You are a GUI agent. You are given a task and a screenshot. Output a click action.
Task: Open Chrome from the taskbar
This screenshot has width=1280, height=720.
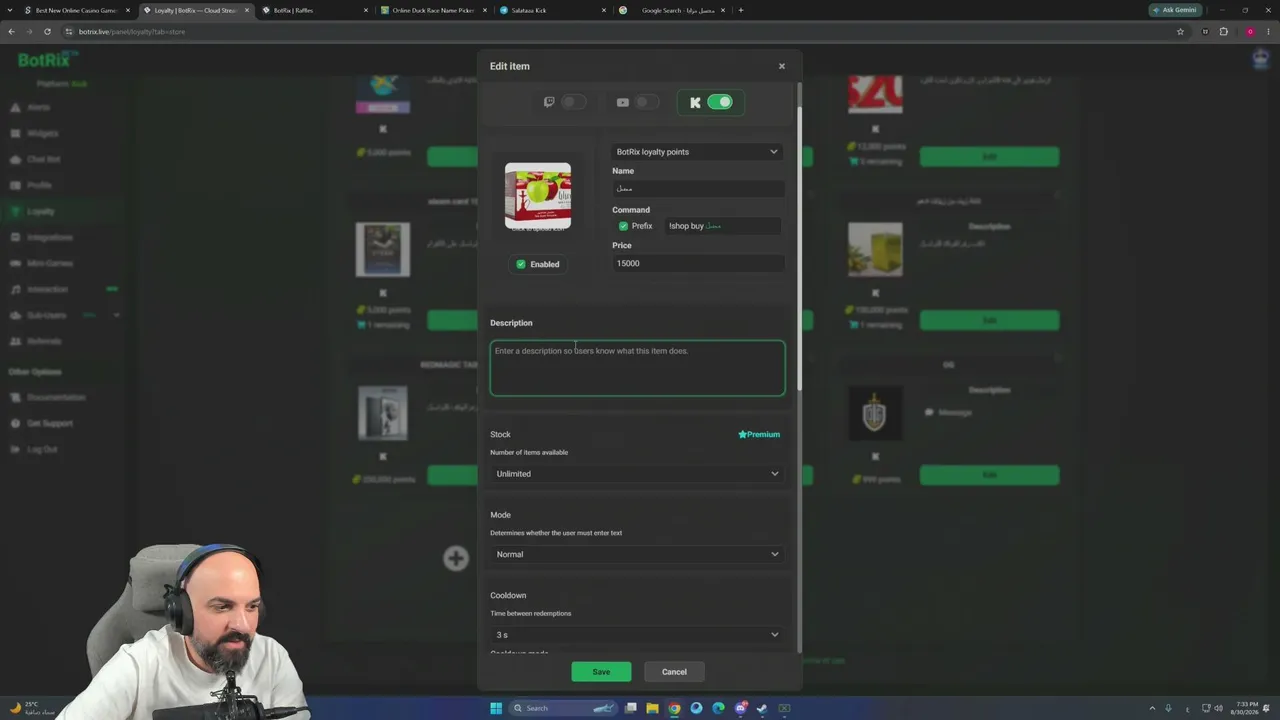tap(674, 708)
